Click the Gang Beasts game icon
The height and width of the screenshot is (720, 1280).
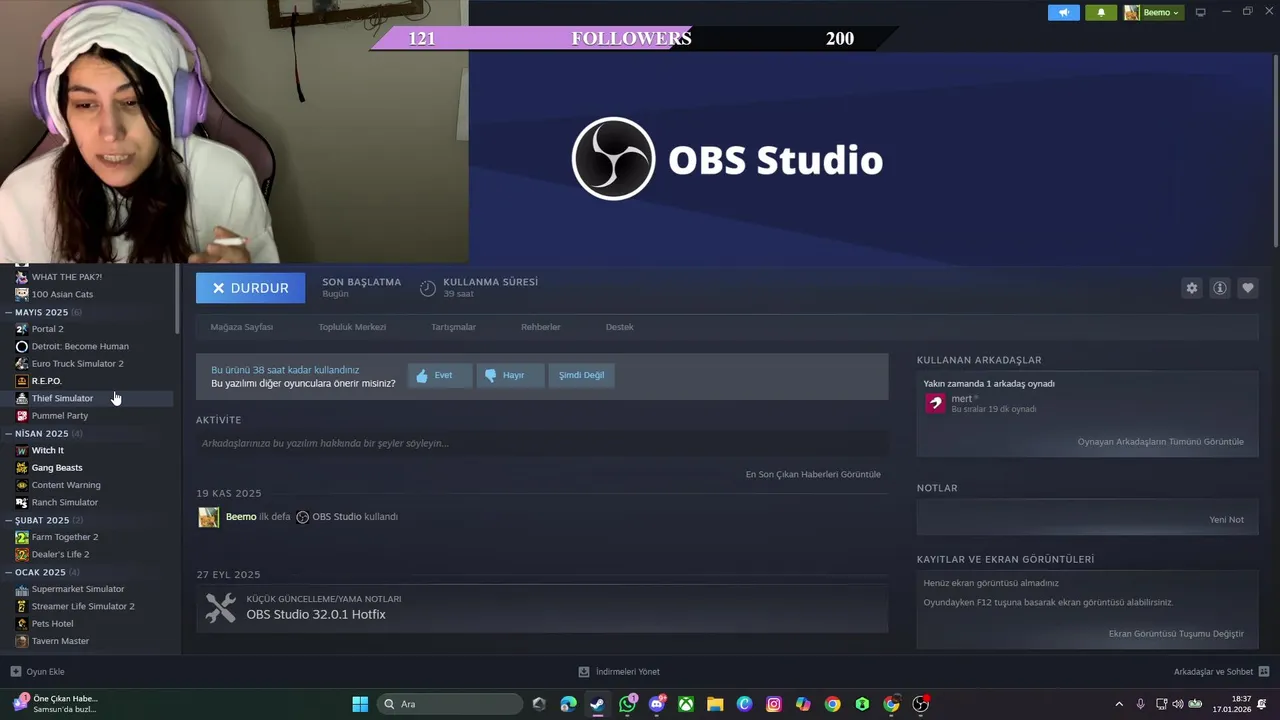[22, 468]
